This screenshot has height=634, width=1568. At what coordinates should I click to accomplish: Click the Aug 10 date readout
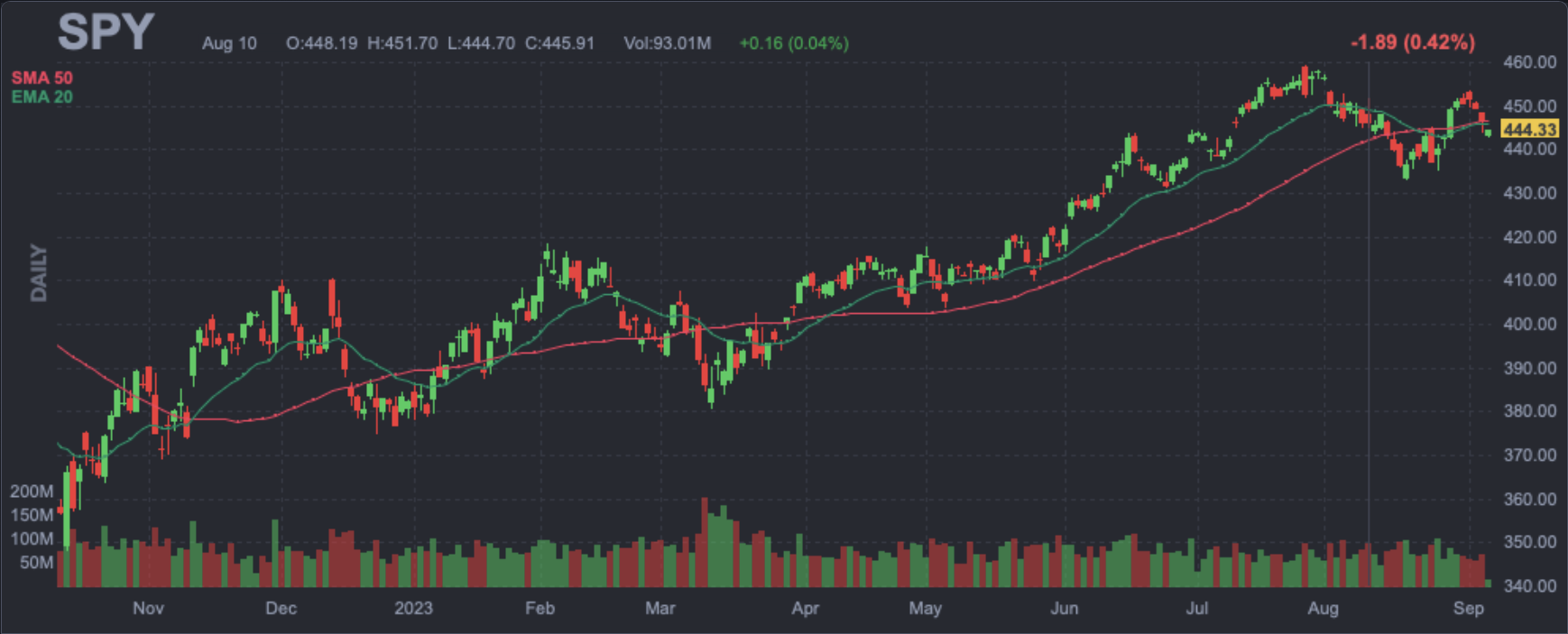229,43
